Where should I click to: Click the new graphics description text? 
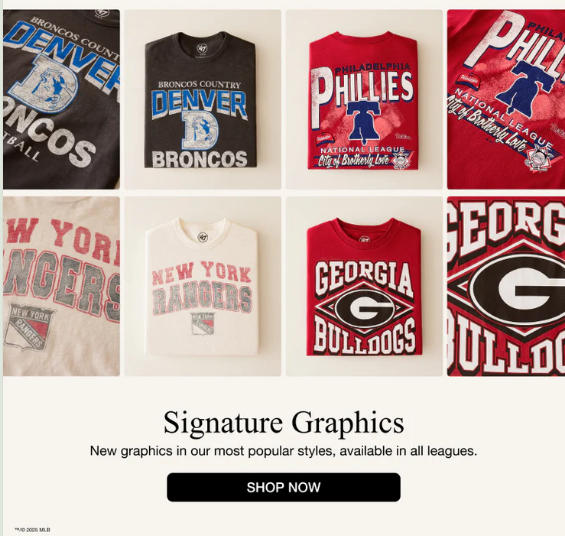coord(283,451)
